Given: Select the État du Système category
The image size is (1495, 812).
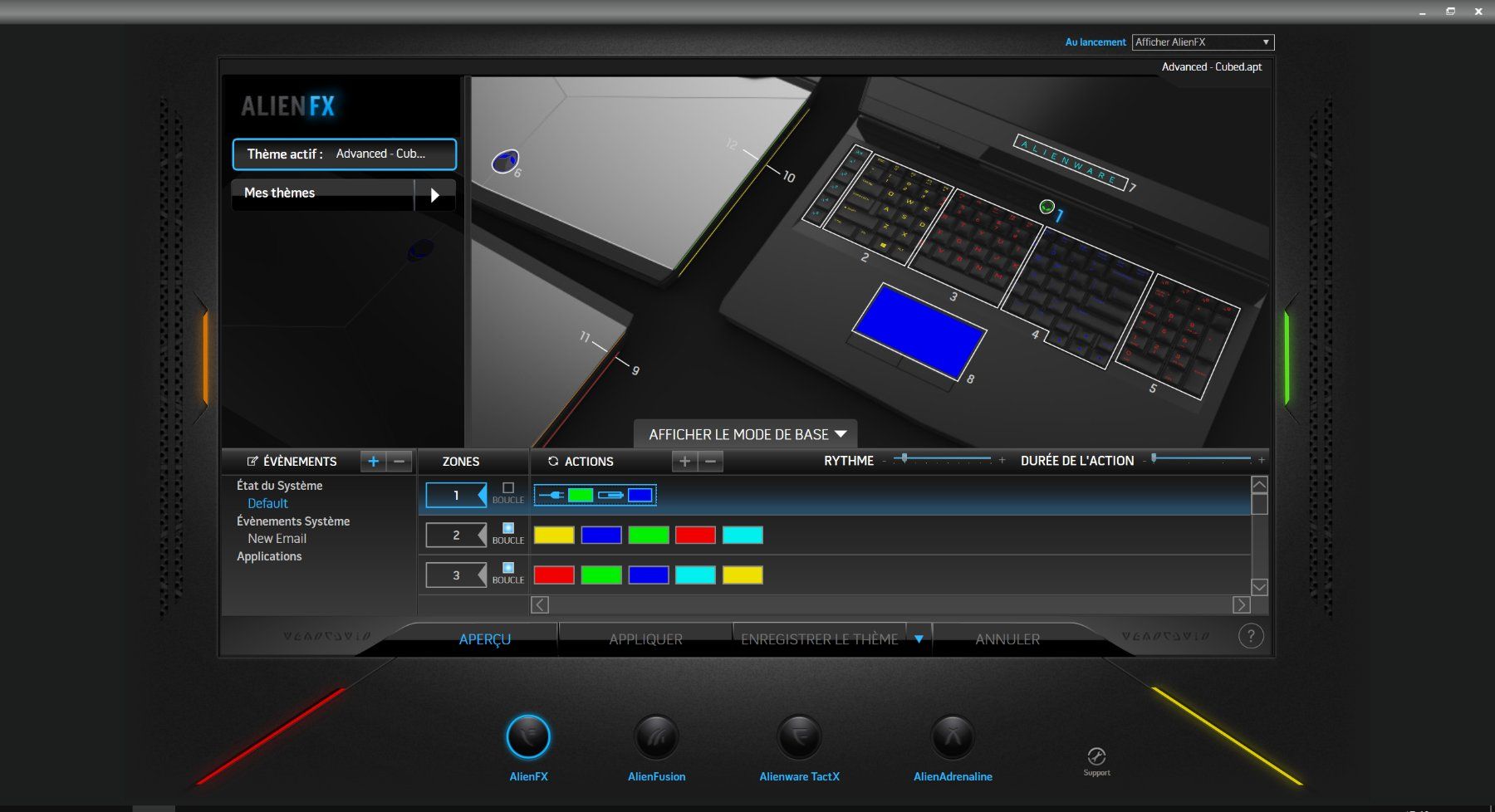Looking at the screenshot, I should [x=279, y=486].
